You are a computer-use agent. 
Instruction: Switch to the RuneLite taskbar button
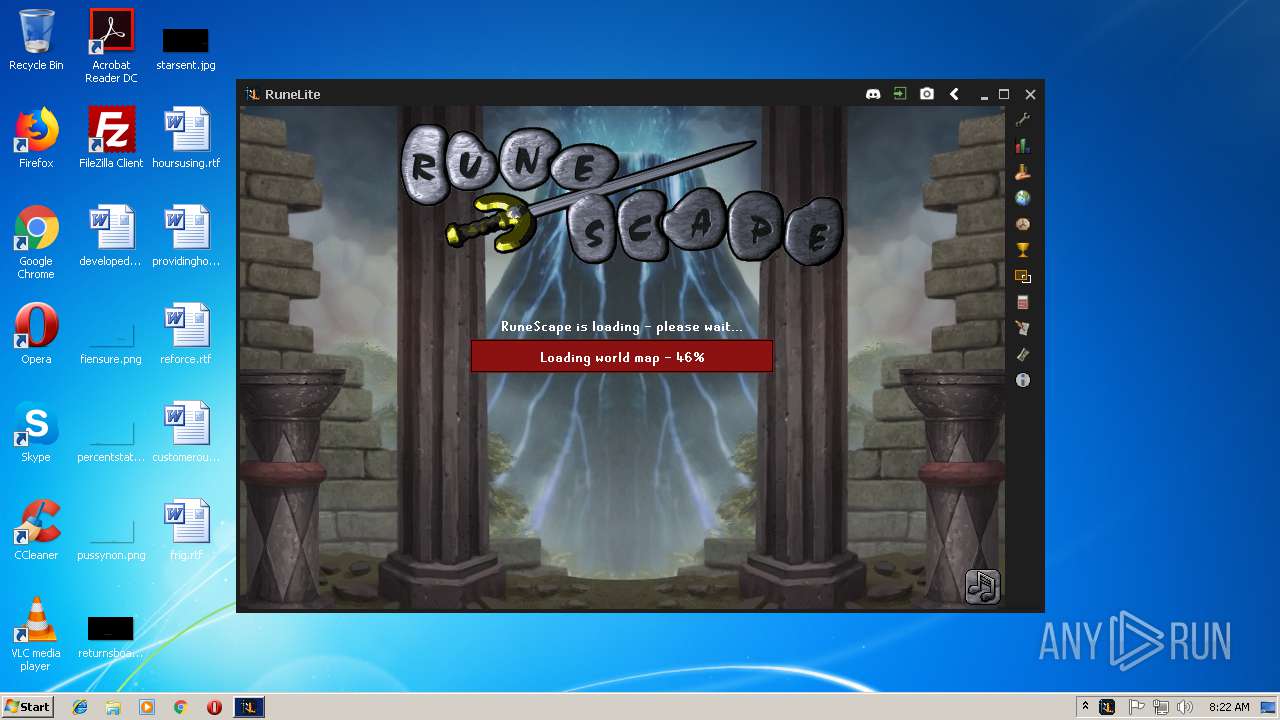click(249, 707)
